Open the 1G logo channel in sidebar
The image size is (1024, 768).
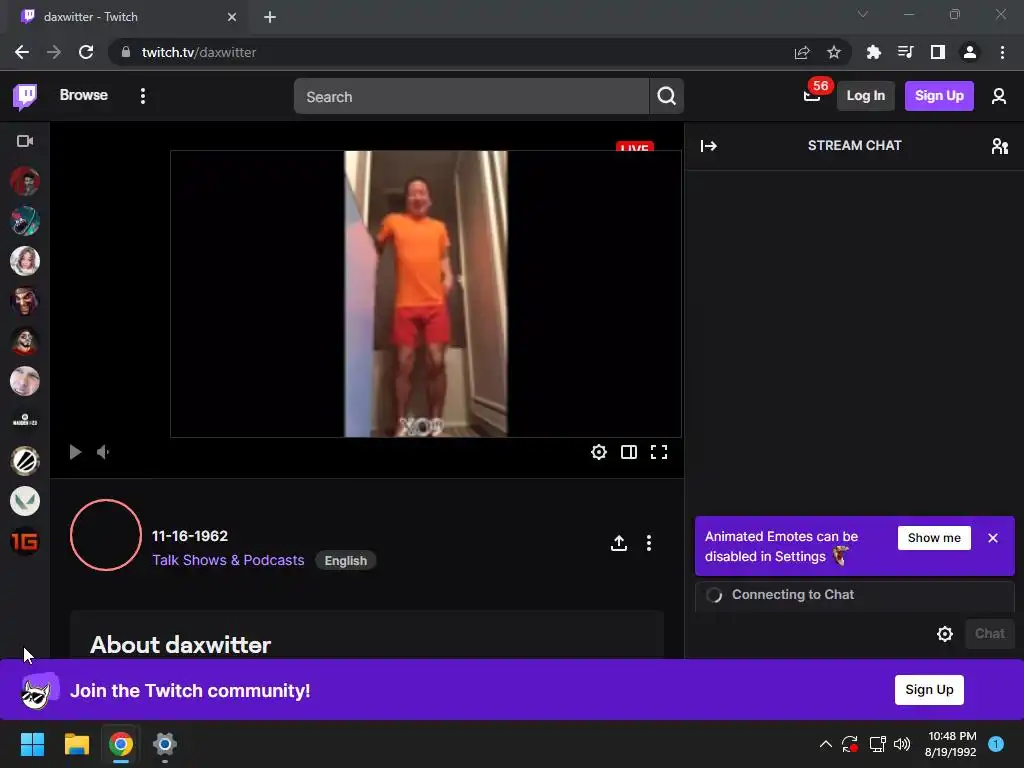25,541
